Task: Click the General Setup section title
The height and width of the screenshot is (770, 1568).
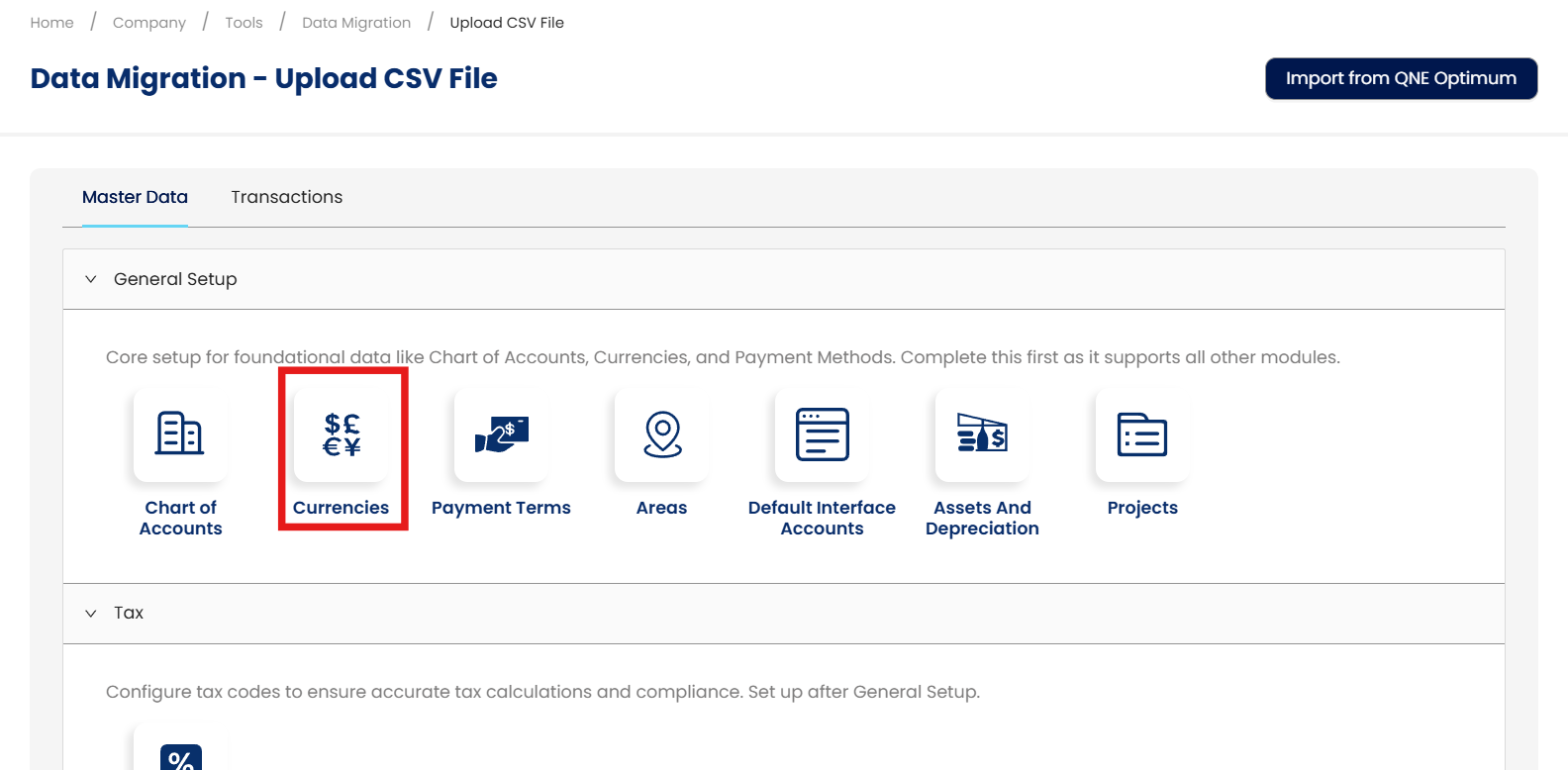Action: click(x=175, y=279)
